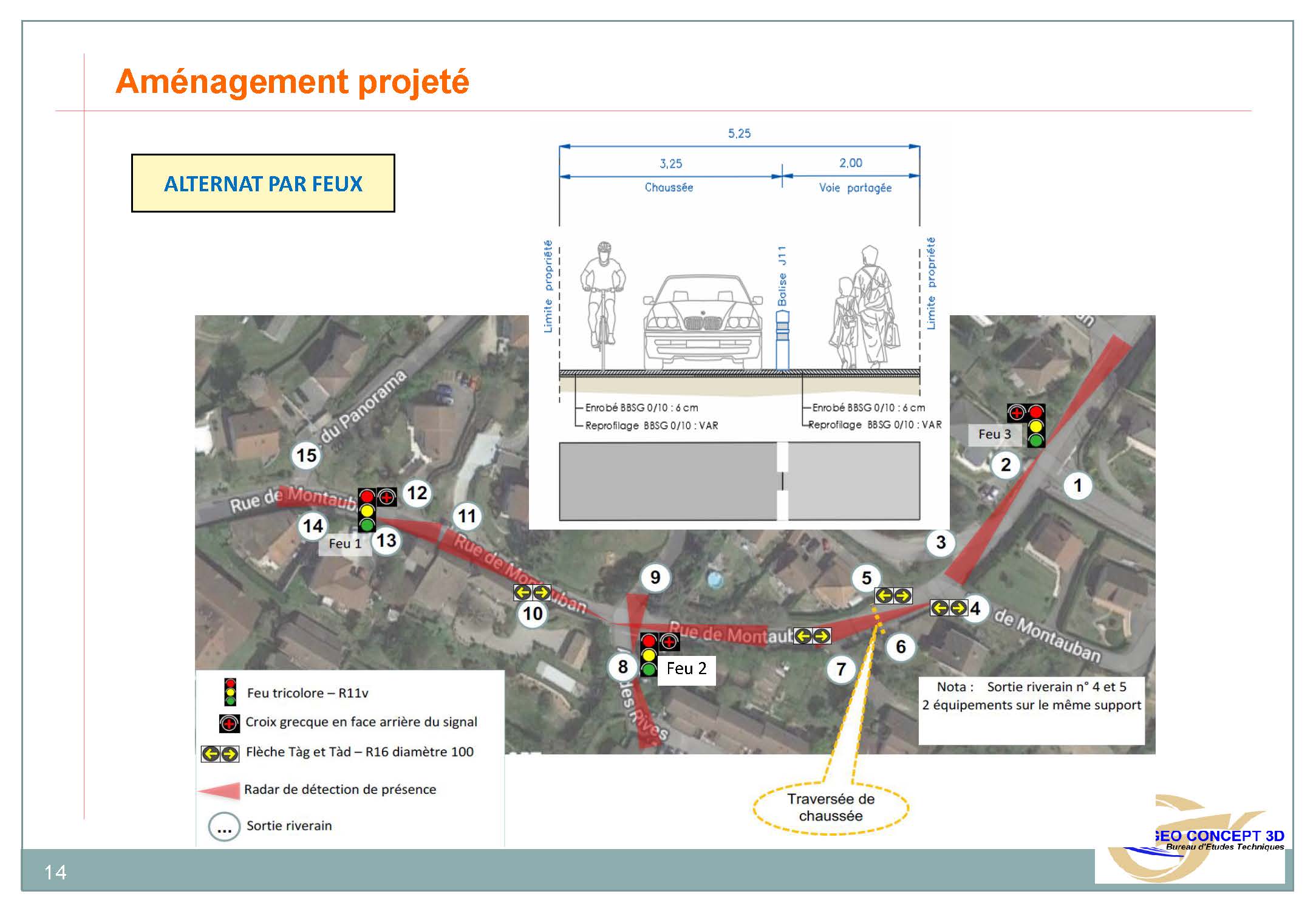Select resident exit marker 10
Viewport: 1316px width, 911px height.
tap(533, 613)
